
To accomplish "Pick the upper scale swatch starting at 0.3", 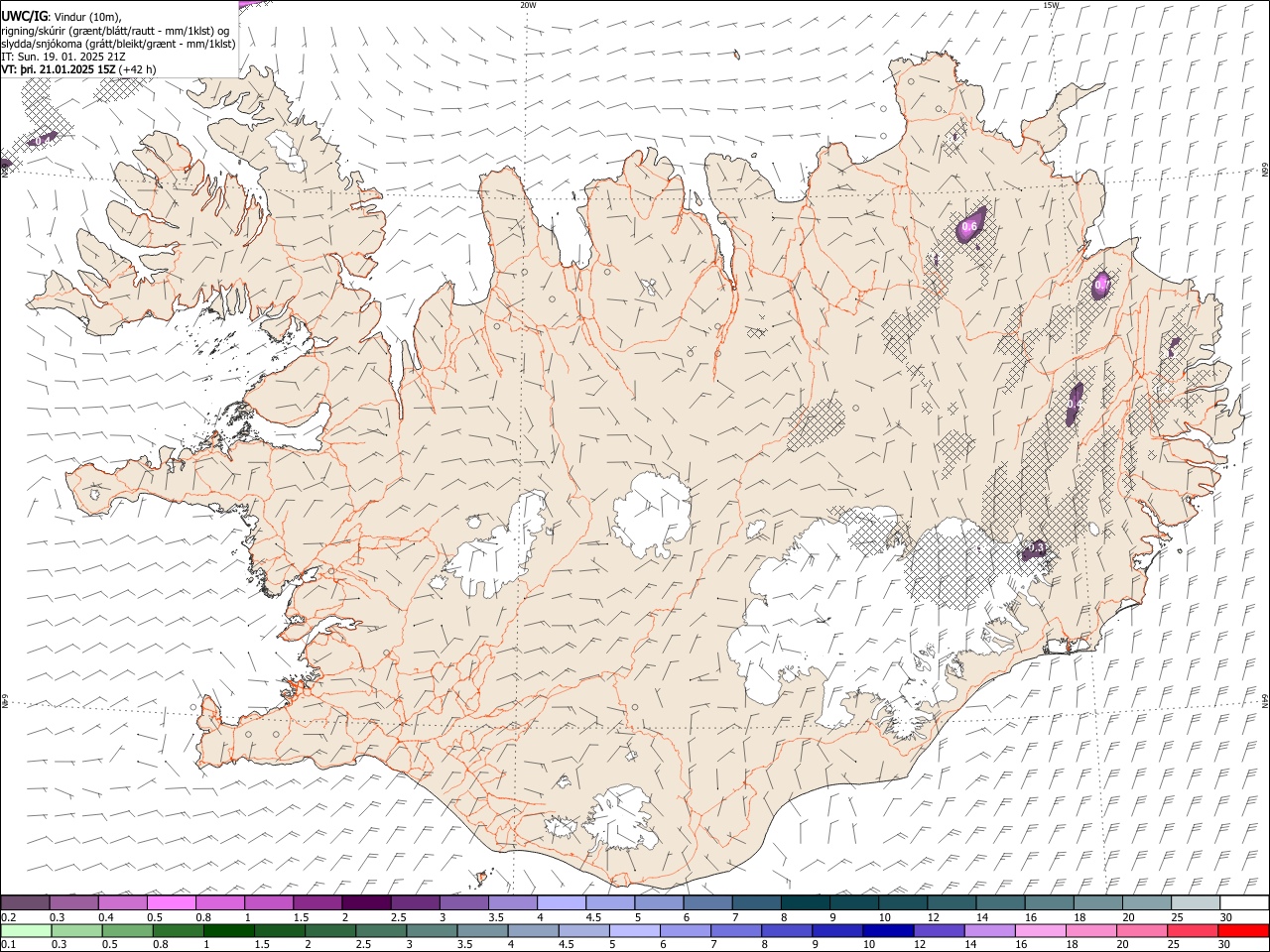I will (x=73, y=902).
